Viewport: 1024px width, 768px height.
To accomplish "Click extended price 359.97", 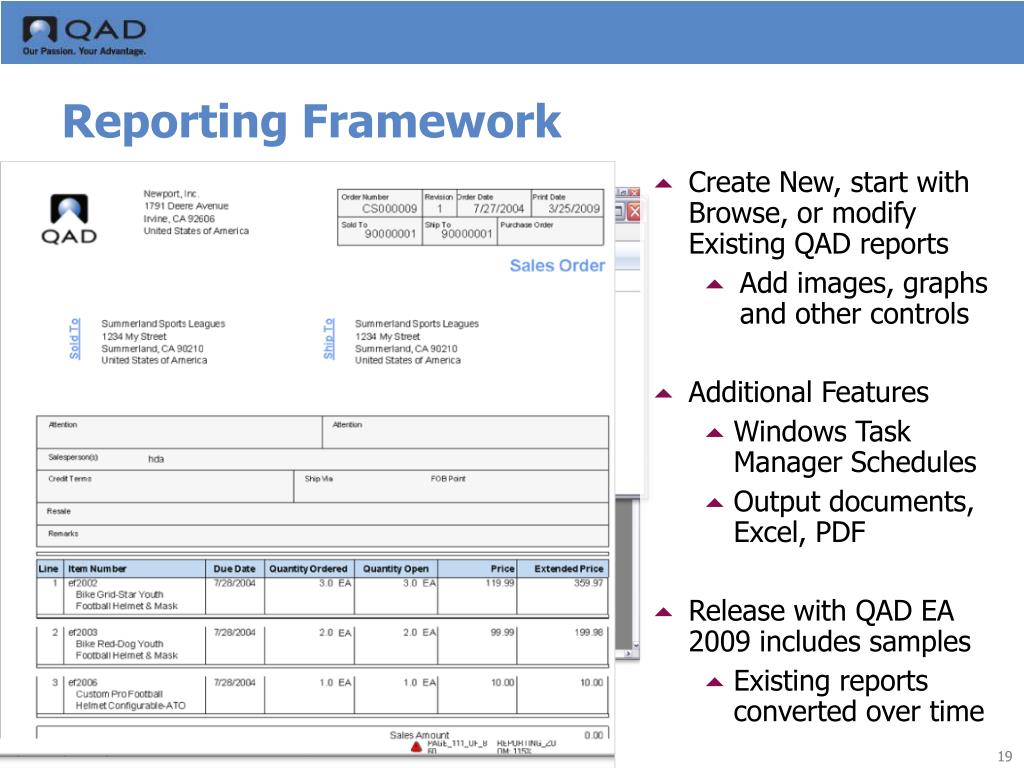I will pyautogui.click(x=588, y=583).
